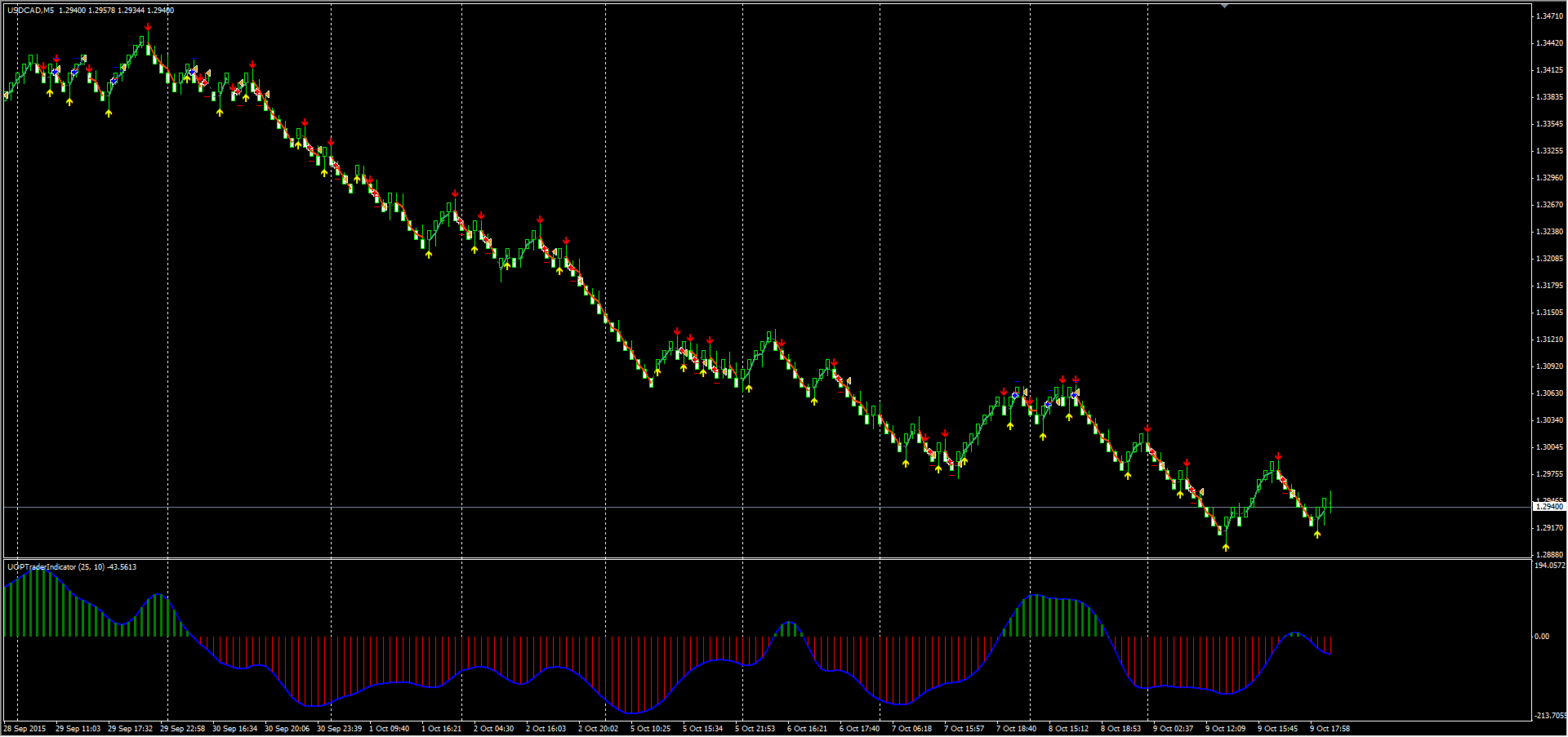Click 9 Oct 02:37 on the time axis
The width and height of the screenshot is (1568, 737).
(1174, 729)
